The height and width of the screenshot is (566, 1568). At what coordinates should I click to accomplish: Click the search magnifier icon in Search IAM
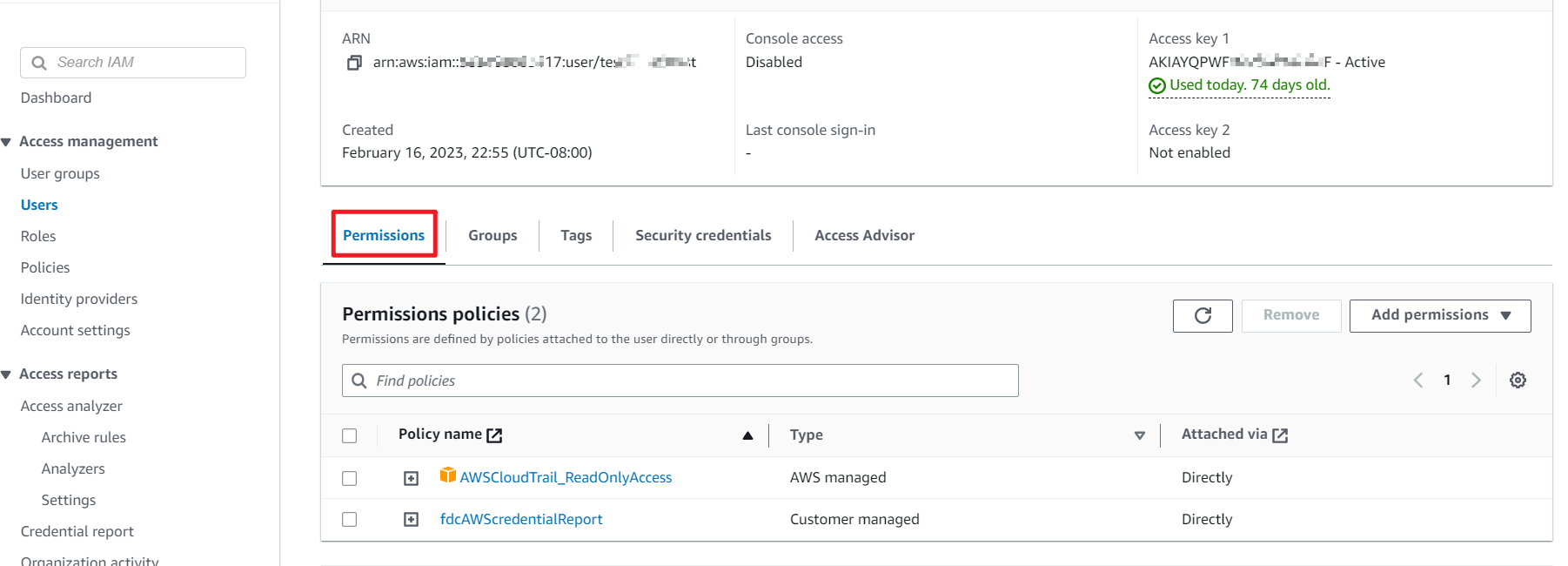(x=39, y=63)
